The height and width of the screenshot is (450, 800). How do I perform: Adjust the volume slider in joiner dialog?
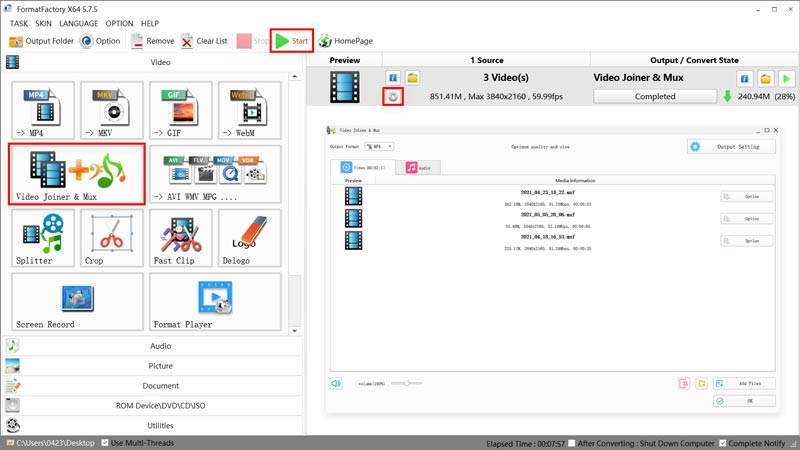pos(404,383)
